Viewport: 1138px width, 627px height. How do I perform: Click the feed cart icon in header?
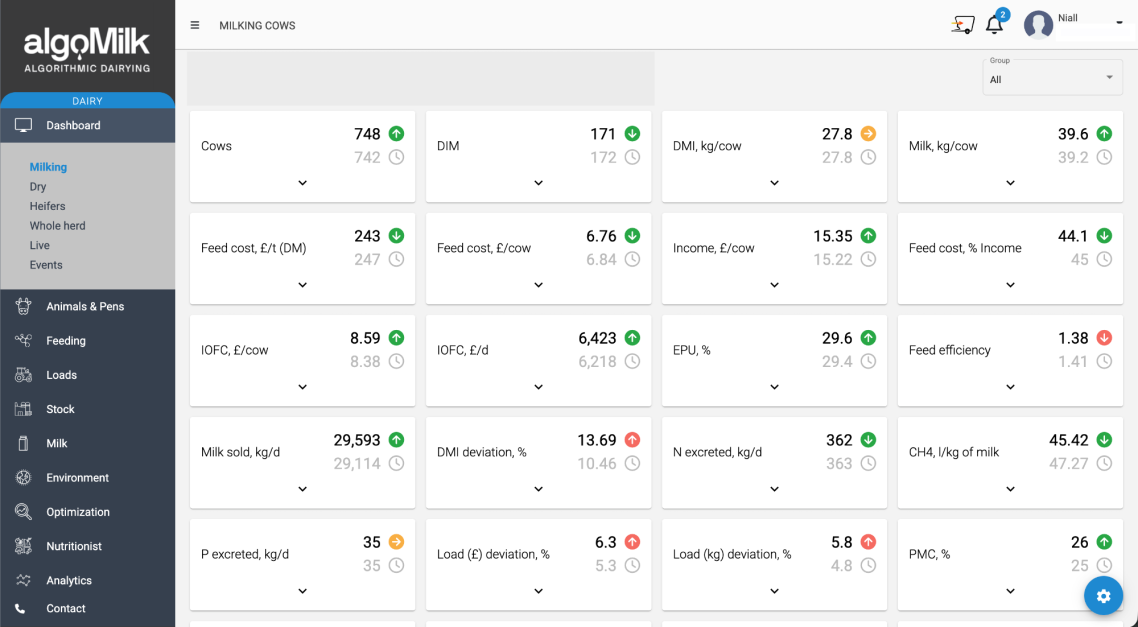pos(962,25)
